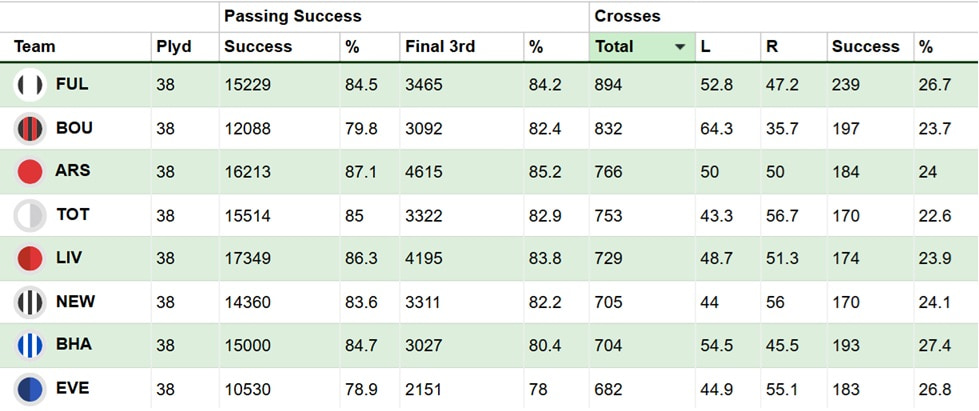Click the Crosses group header

627,16
